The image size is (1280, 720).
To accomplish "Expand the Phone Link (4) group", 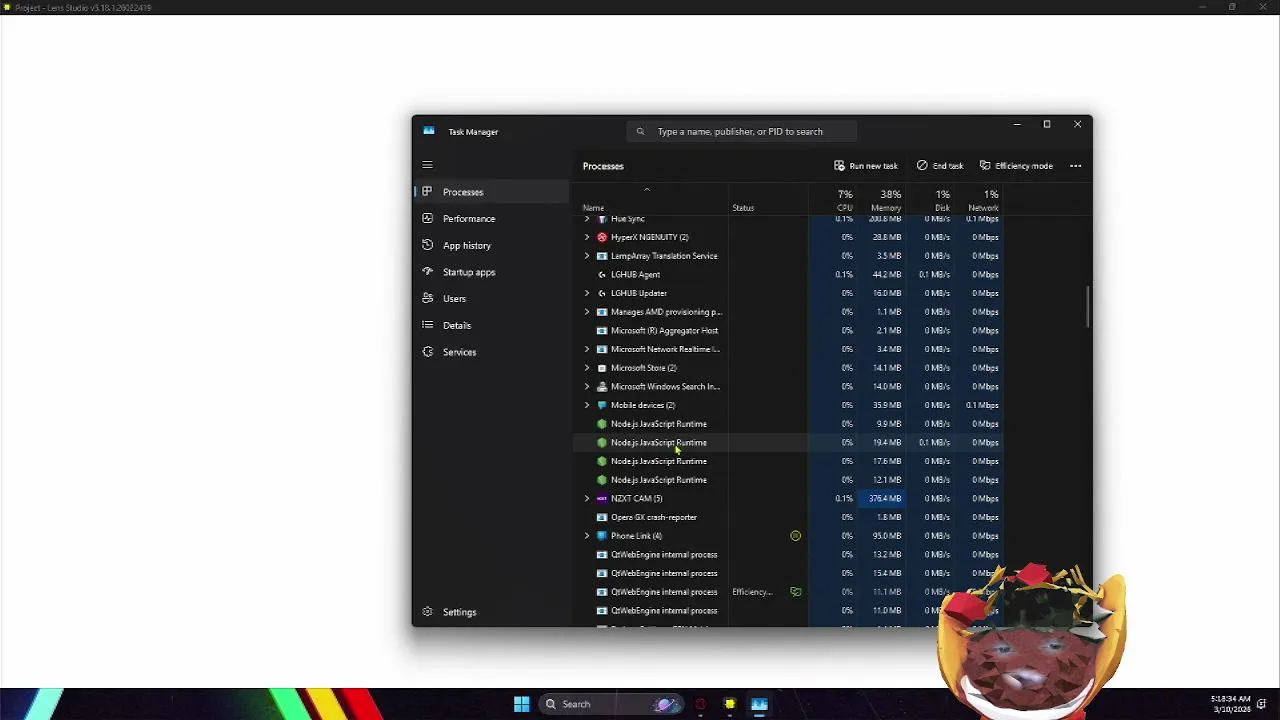I will (587, 536).
